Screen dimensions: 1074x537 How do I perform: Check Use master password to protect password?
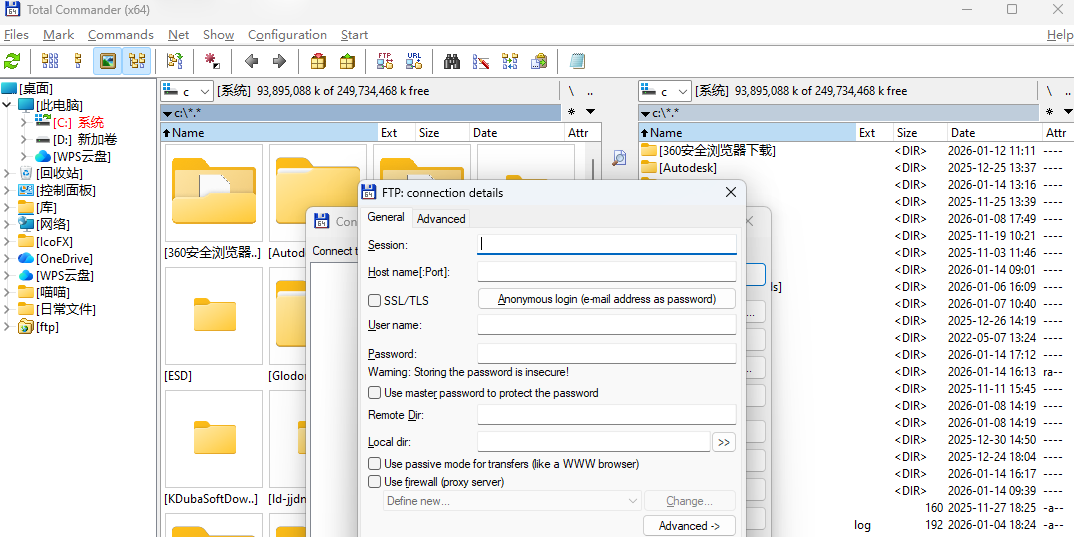point(375,393)
